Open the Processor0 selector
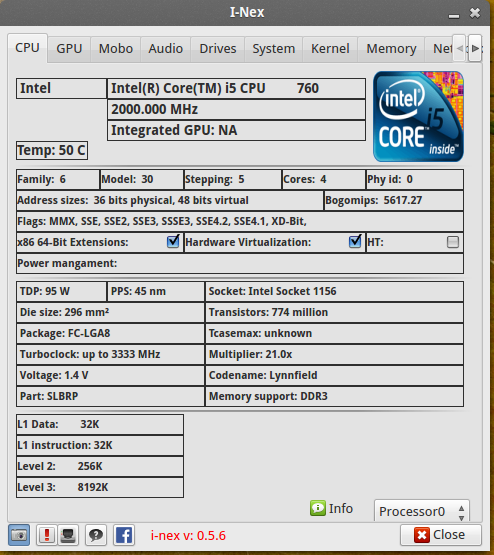The height and width of the screenshot is (555, 494). [x=422, y=511]
